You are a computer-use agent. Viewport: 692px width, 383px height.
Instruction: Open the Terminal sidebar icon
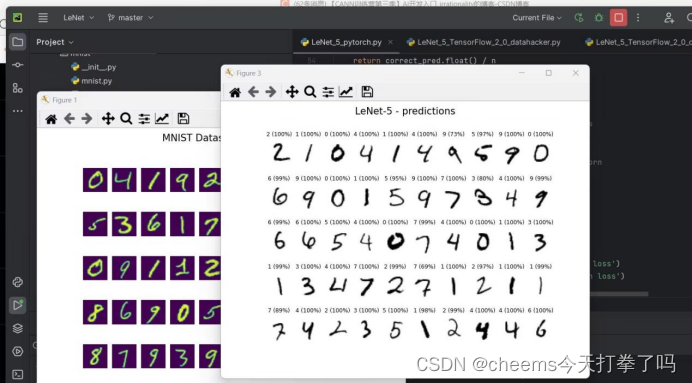(x=18, y=374)
